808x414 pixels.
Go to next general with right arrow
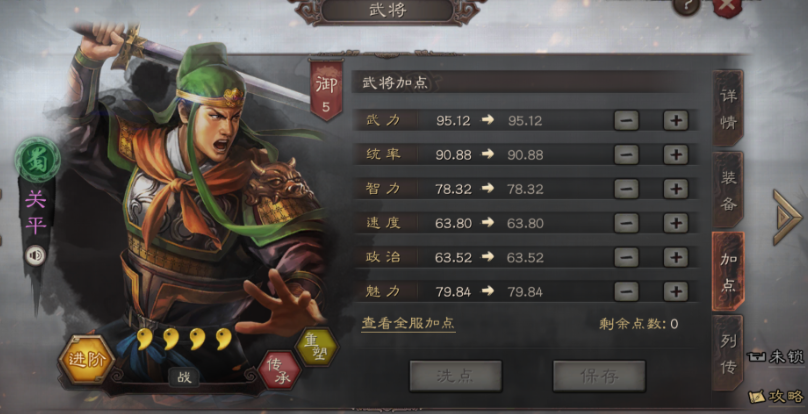(788, 218)
